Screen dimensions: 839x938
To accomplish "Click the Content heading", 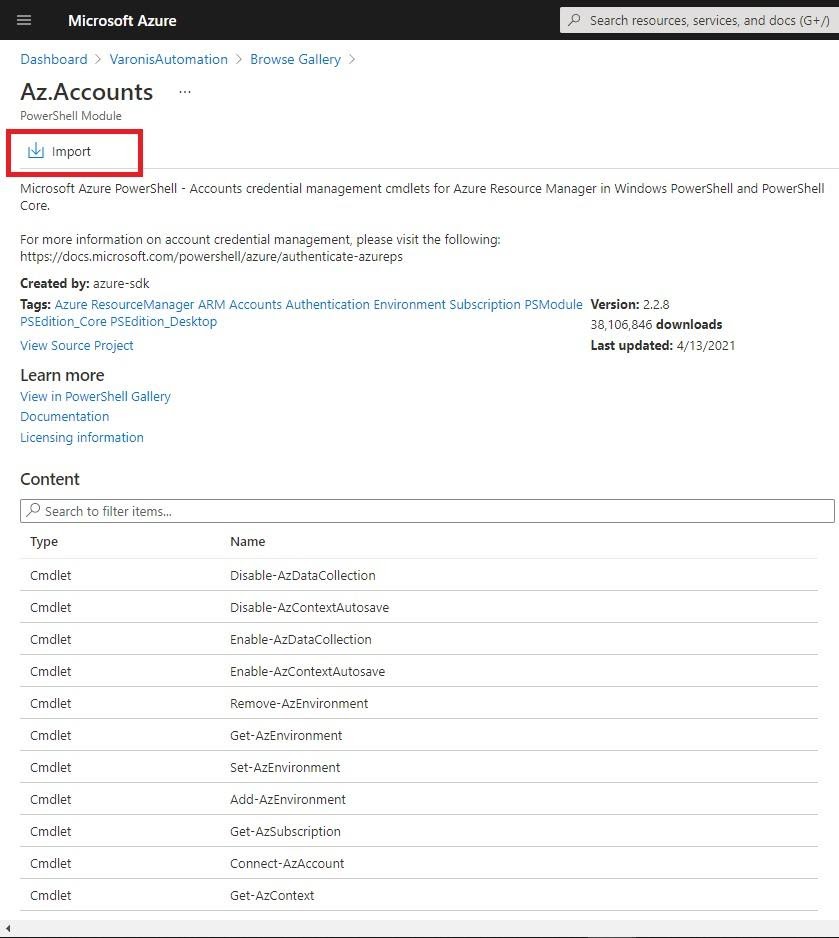I will 50,479.
